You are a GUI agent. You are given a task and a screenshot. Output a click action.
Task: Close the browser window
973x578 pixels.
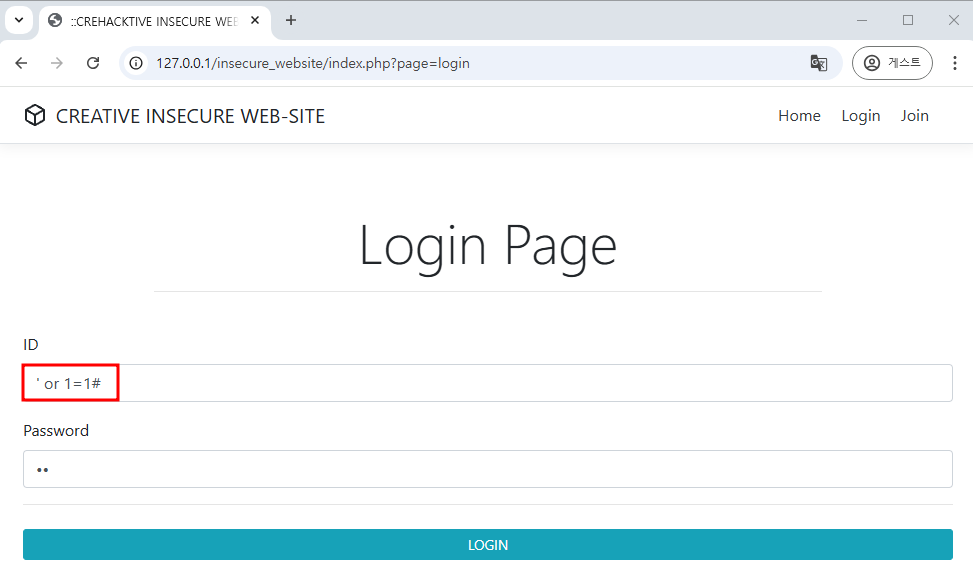pos(954,20)
